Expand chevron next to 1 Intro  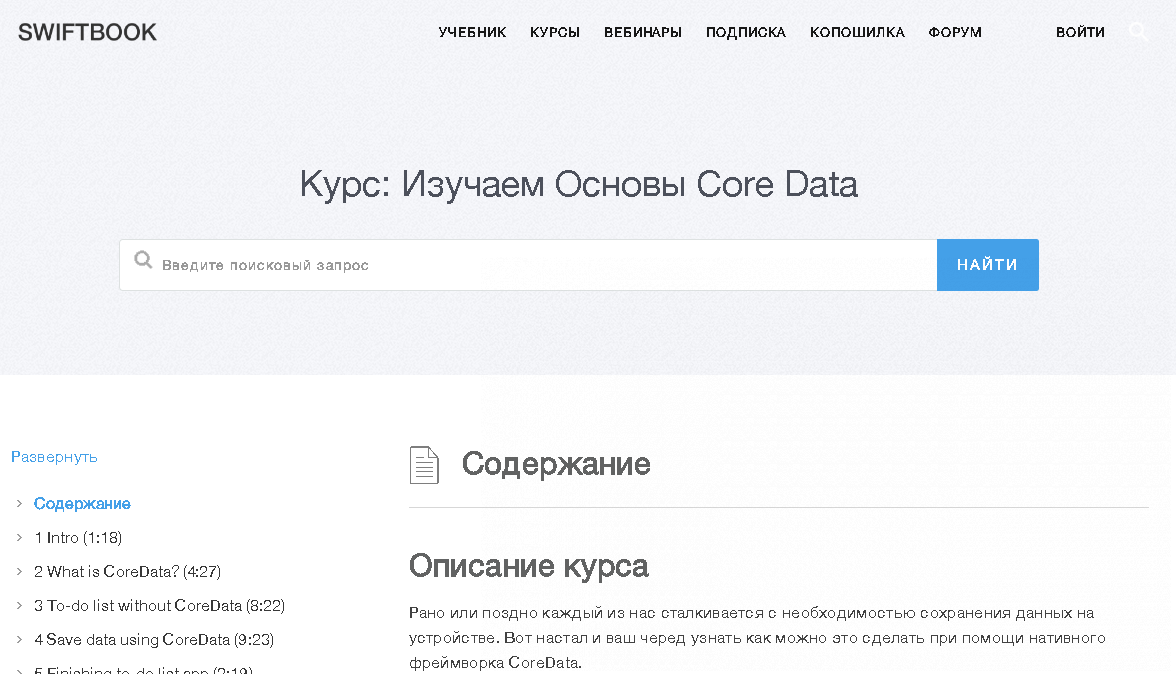click(19, 538)
